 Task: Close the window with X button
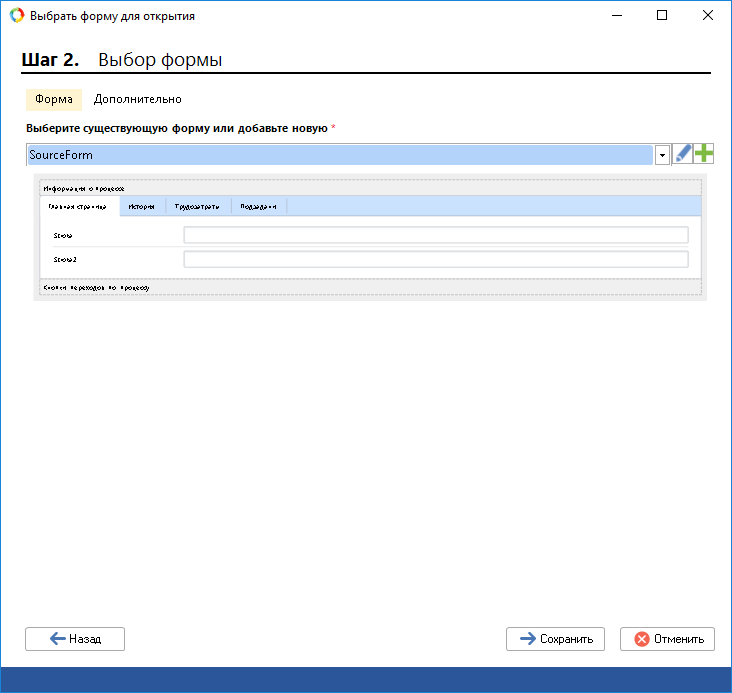(707, 16)
